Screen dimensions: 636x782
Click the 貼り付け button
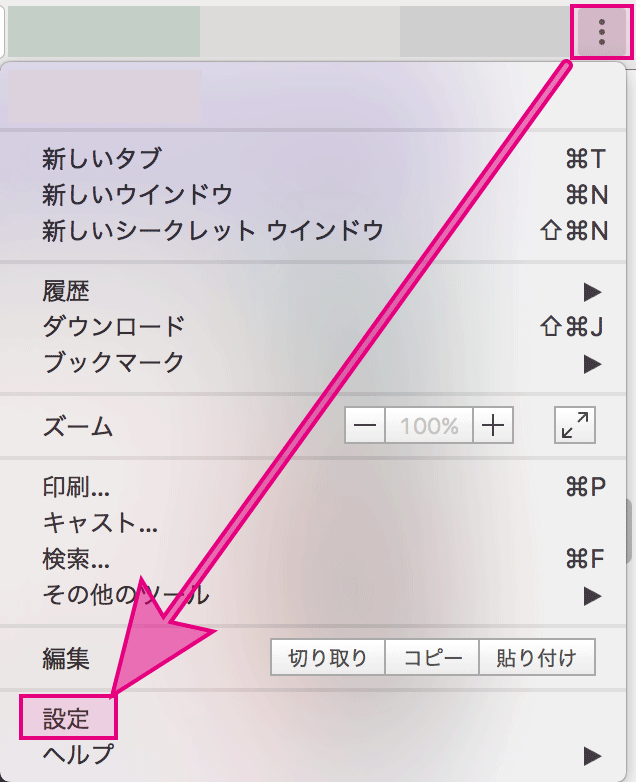tap(537, 658)
